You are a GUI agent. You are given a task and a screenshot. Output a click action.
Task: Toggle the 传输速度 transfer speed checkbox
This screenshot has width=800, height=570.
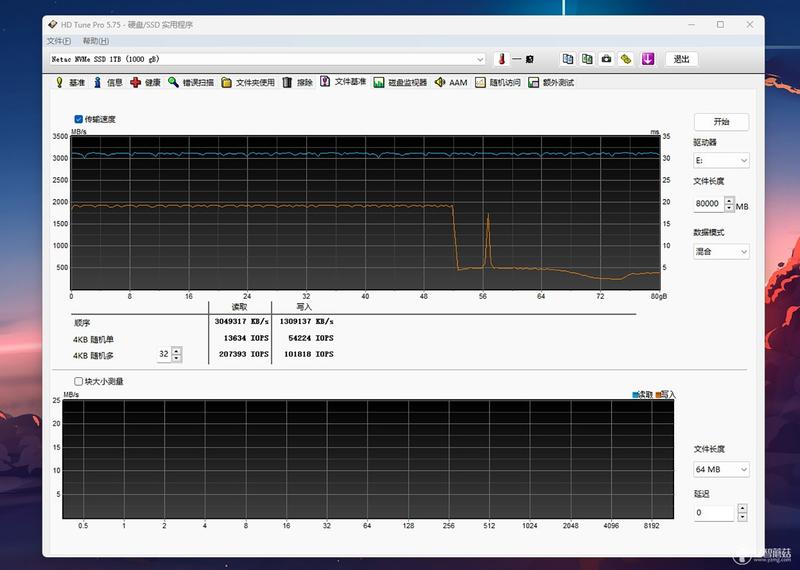79,119
